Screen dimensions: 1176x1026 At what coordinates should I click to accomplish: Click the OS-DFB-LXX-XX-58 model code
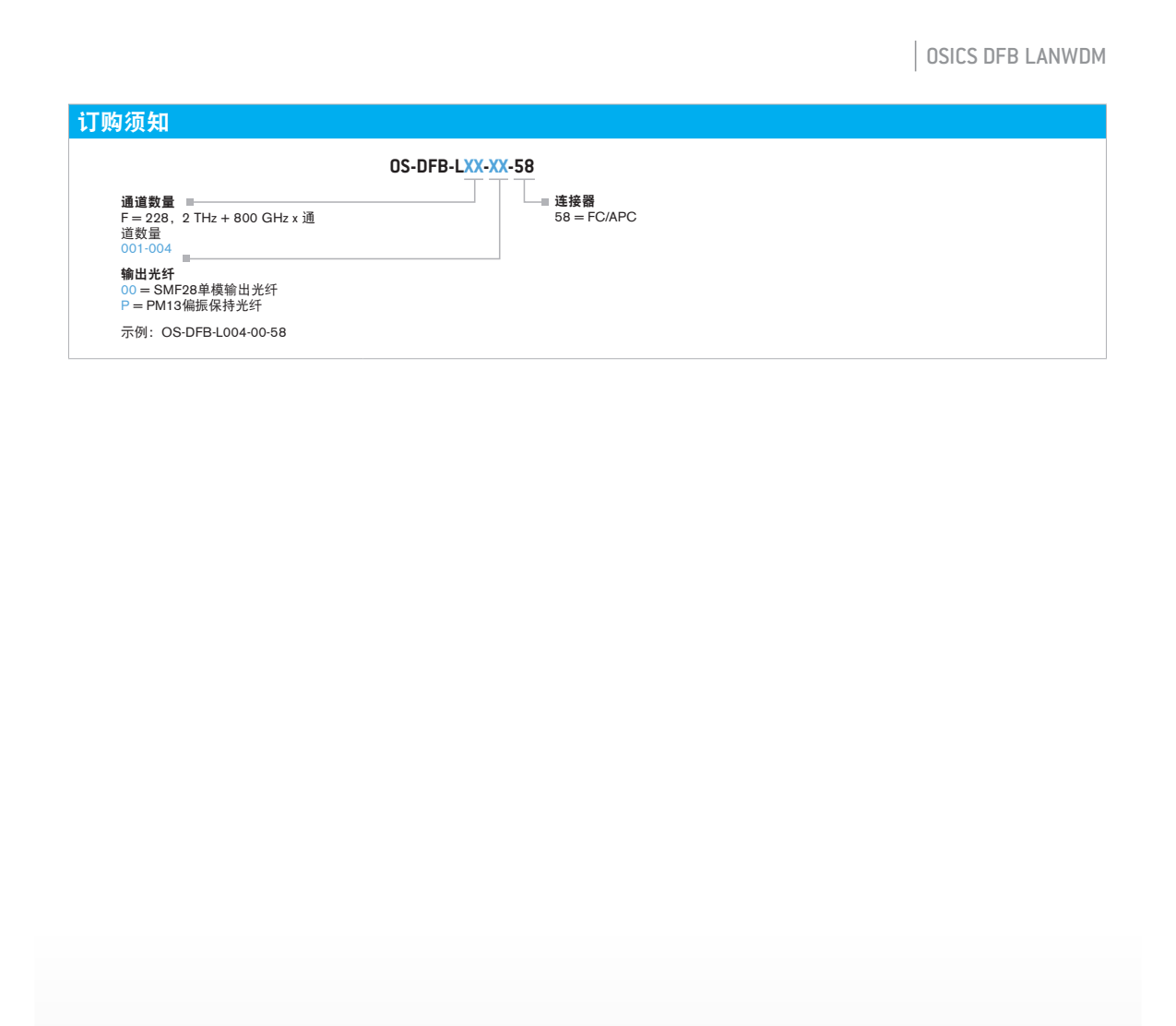click(x=461, y=166)
